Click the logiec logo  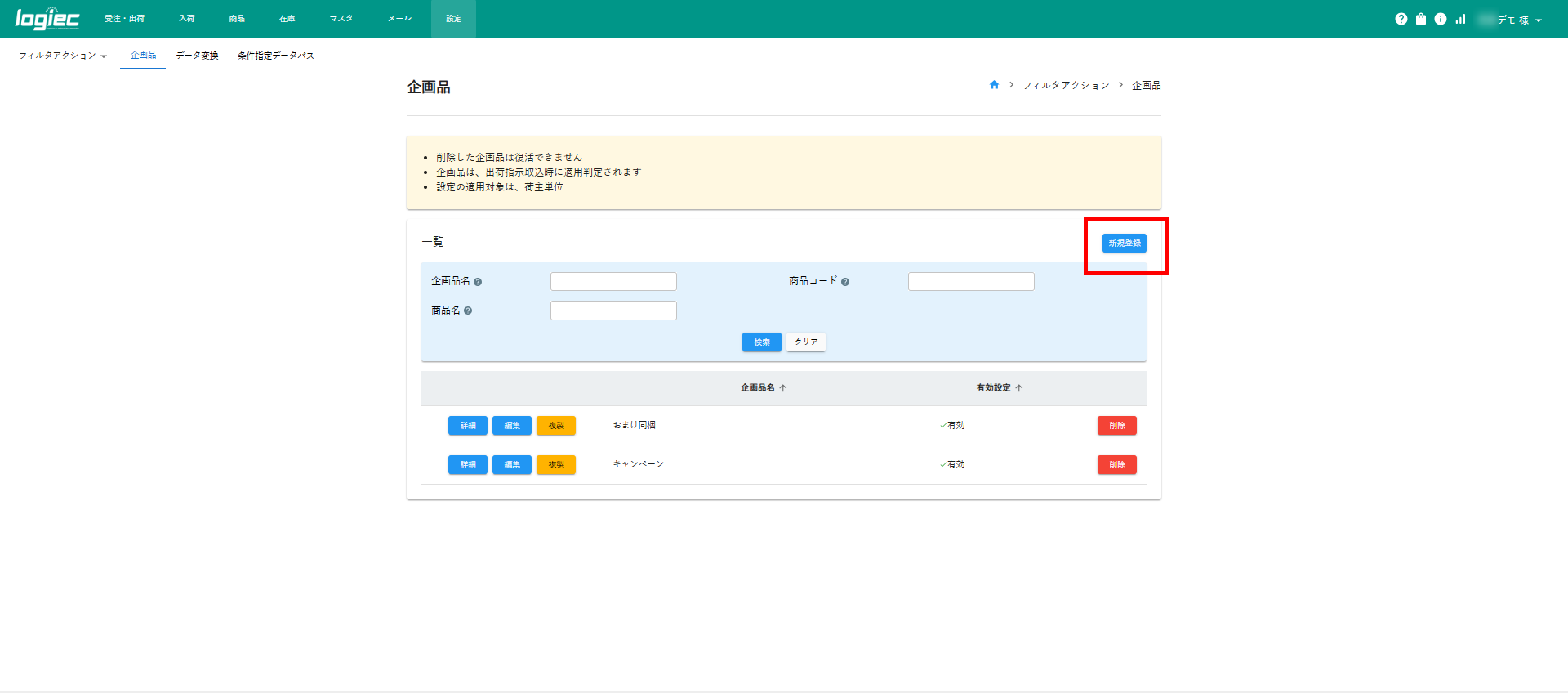pos(47,19)
